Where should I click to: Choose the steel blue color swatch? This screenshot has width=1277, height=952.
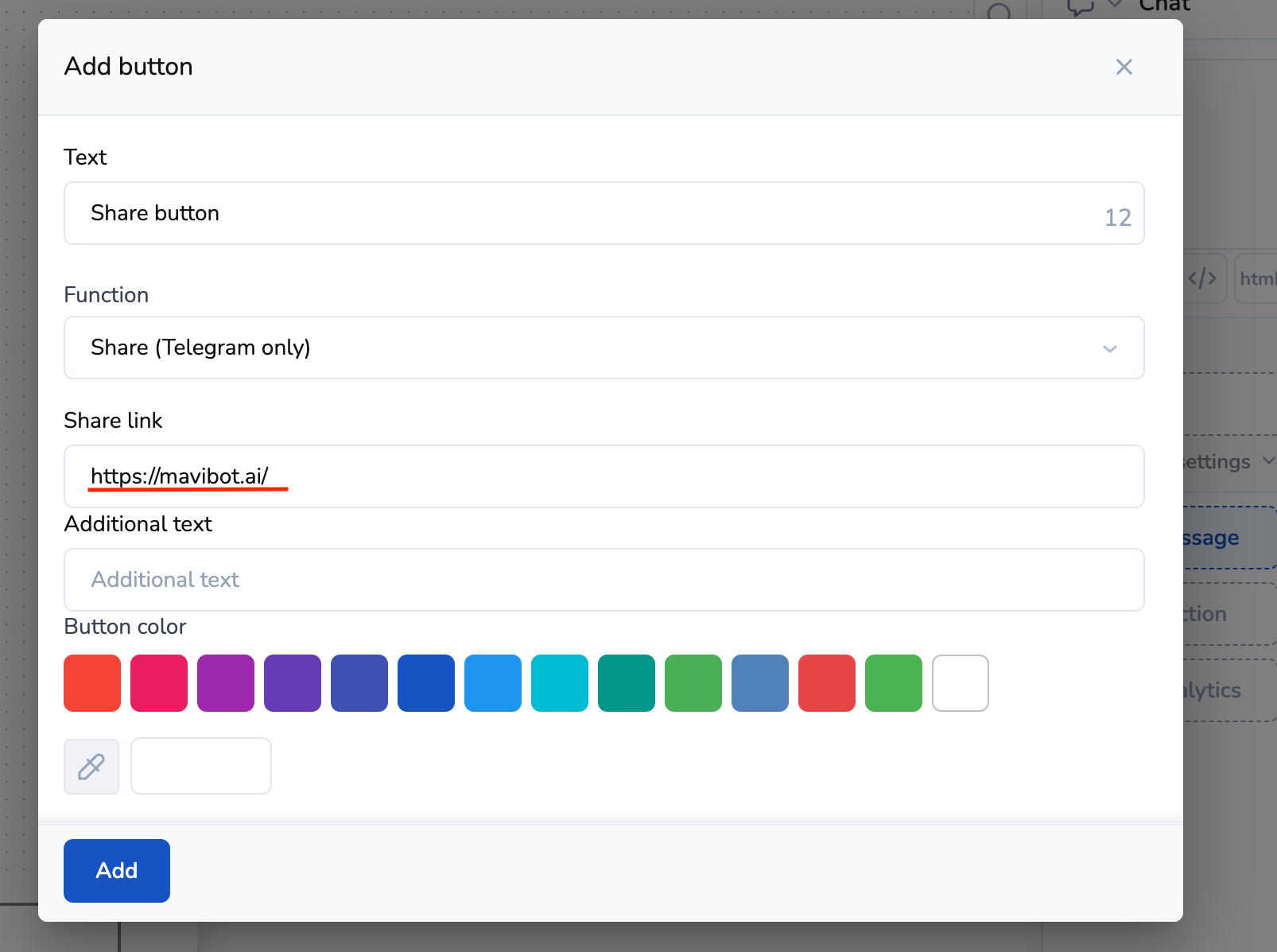(x=760, y=683)
